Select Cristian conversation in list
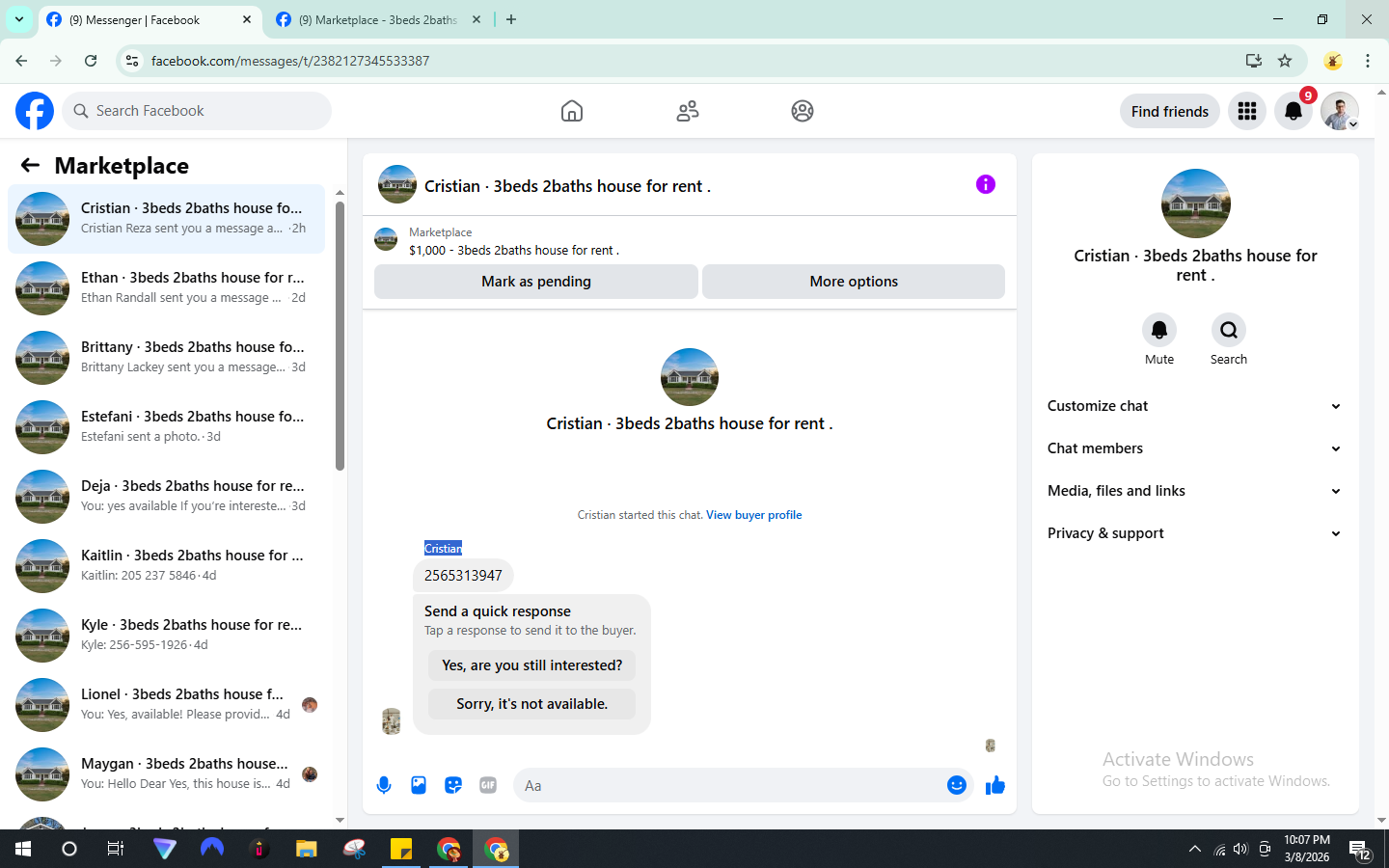 click(166, 219)
